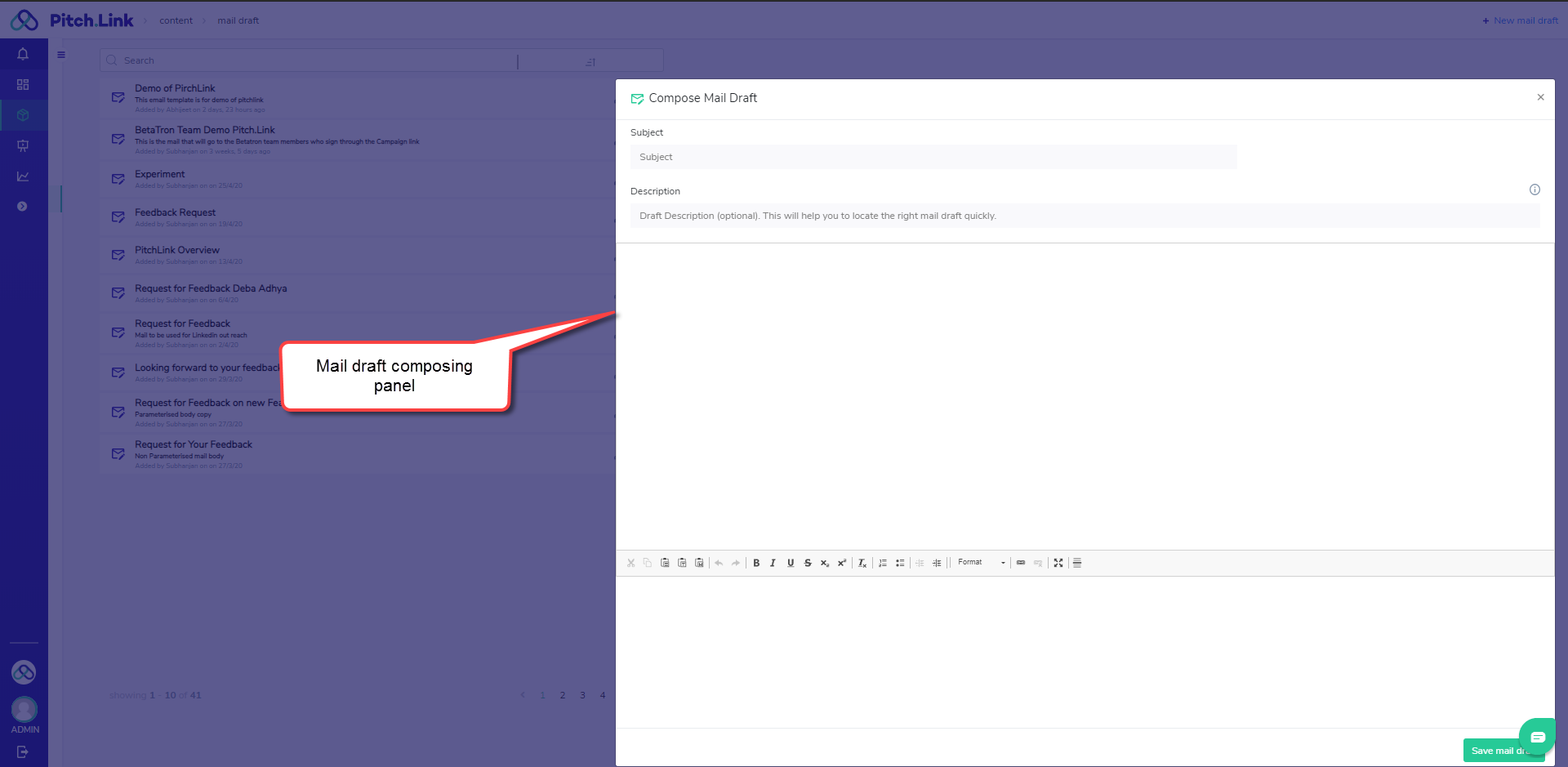Collapse list panel using hamburger menu icon
The width and height of the screenshot is (1568, 767).
61,56
